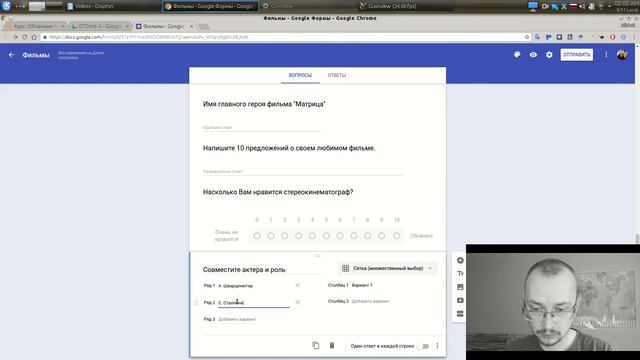
Task: Click the Chrome forward arrow
Action: (x=15, y=37)
